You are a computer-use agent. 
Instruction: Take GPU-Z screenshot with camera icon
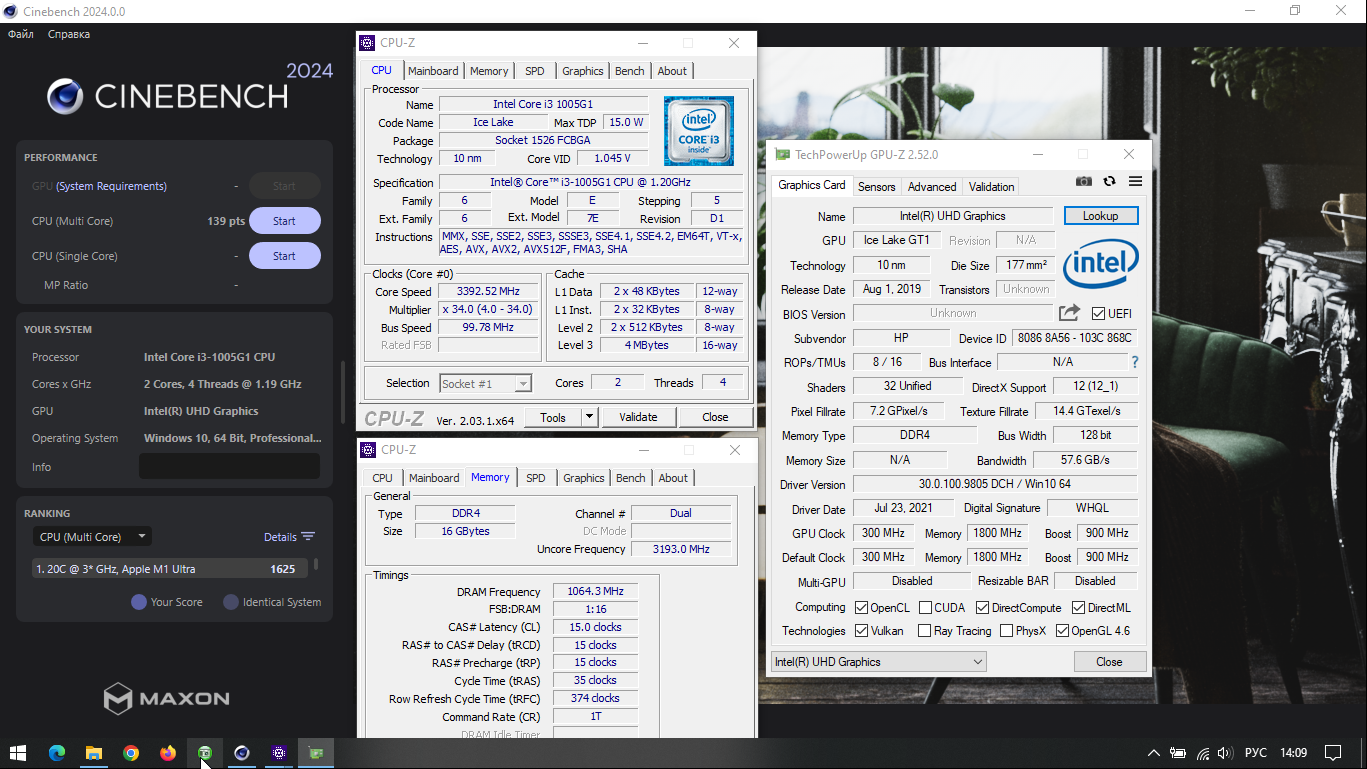1084,181
